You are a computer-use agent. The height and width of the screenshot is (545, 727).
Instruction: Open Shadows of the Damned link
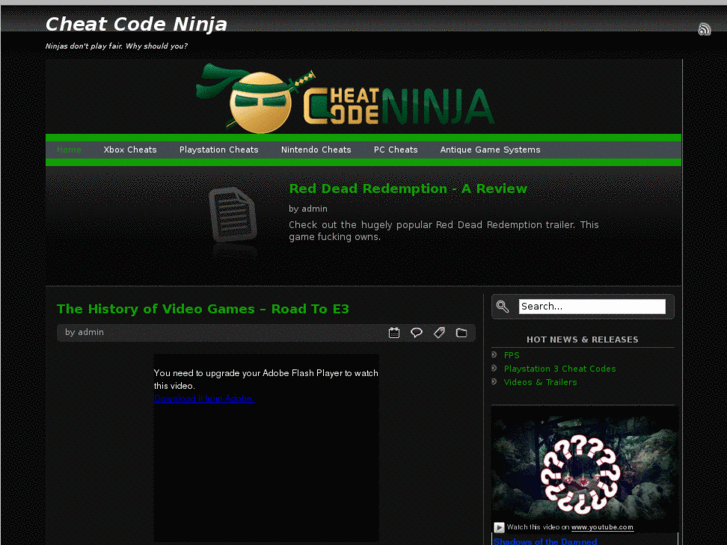[545, 541]
